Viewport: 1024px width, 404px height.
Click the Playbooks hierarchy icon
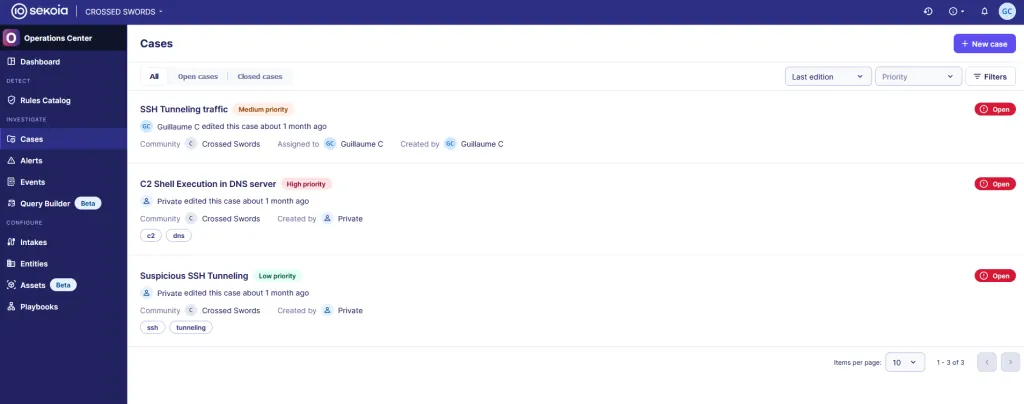(x=10, y=307)
